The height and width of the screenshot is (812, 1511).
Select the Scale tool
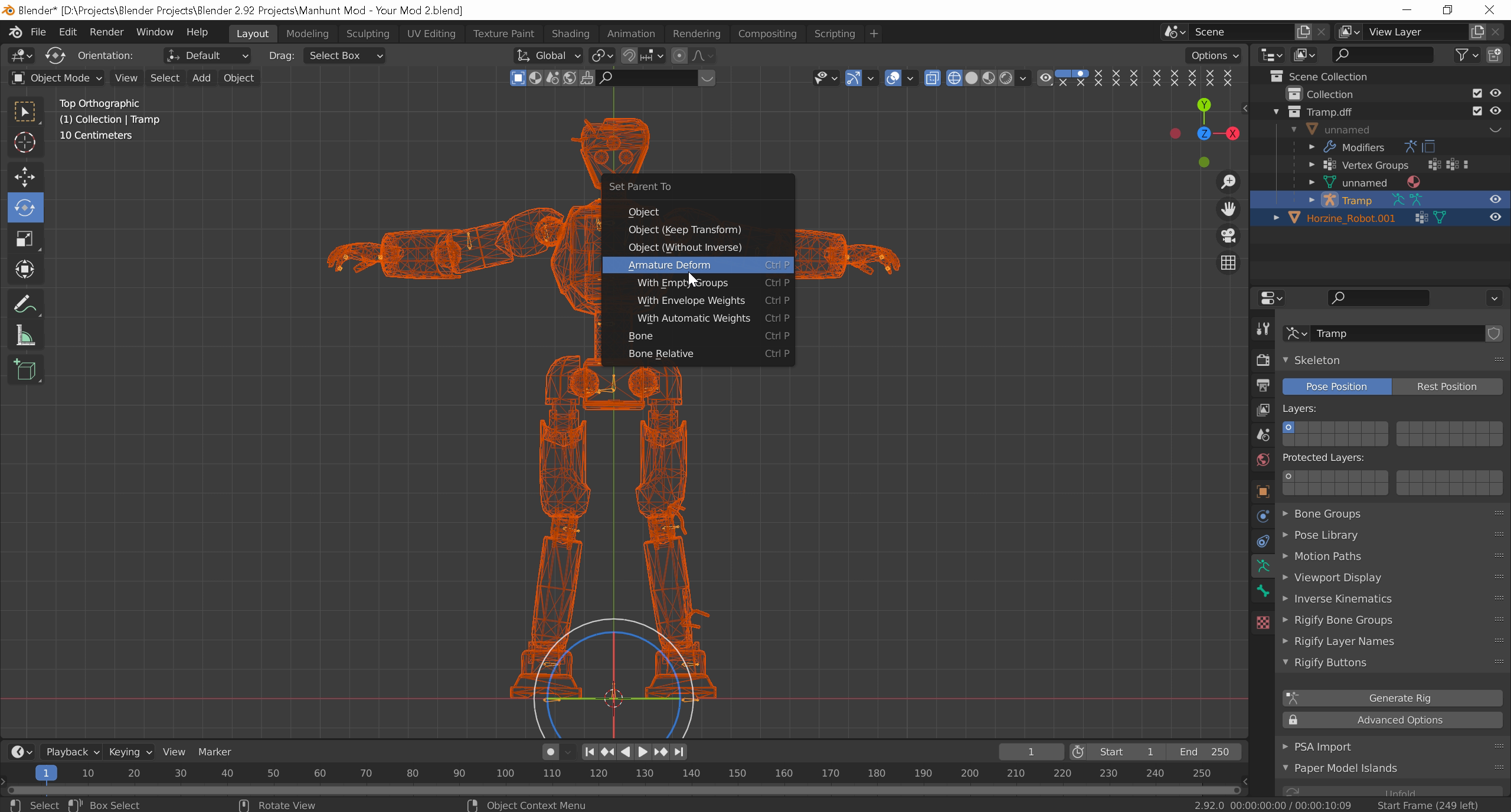click(25, 239)
